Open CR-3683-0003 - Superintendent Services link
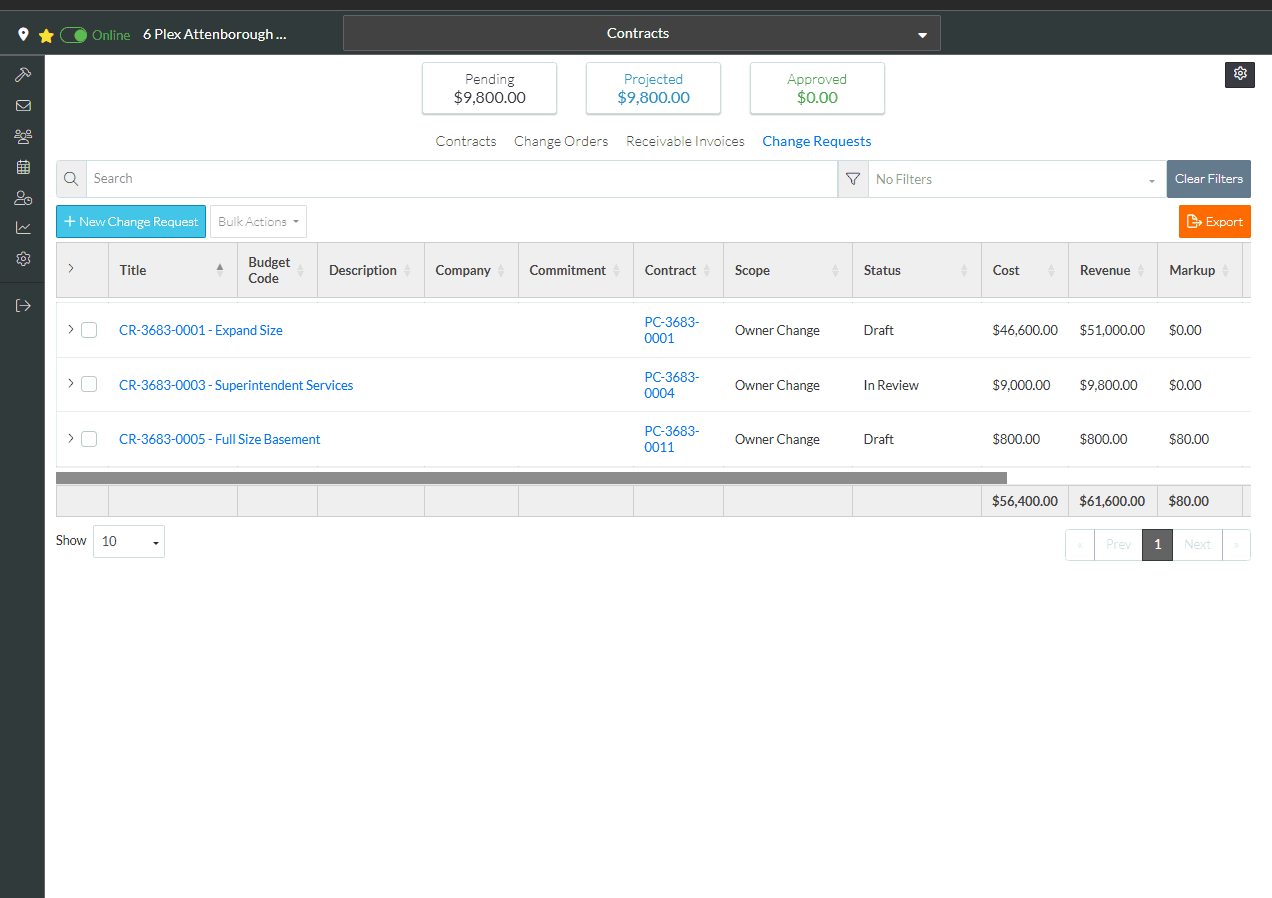1272x898 pixels. (236, 385)
